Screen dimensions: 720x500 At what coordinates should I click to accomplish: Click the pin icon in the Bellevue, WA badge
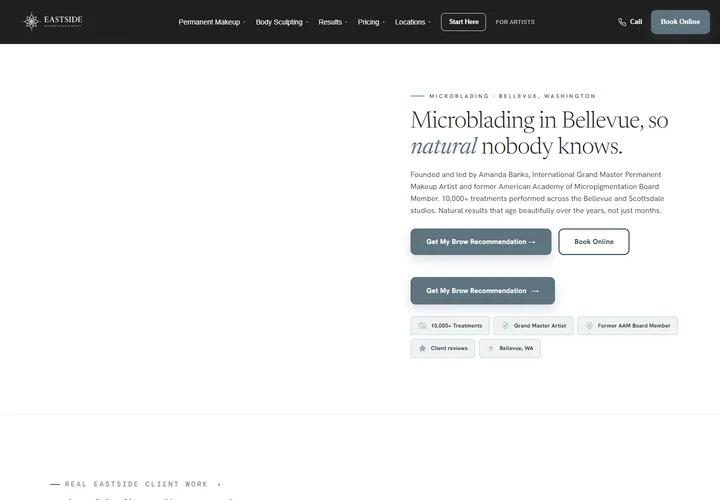point(491,348)
